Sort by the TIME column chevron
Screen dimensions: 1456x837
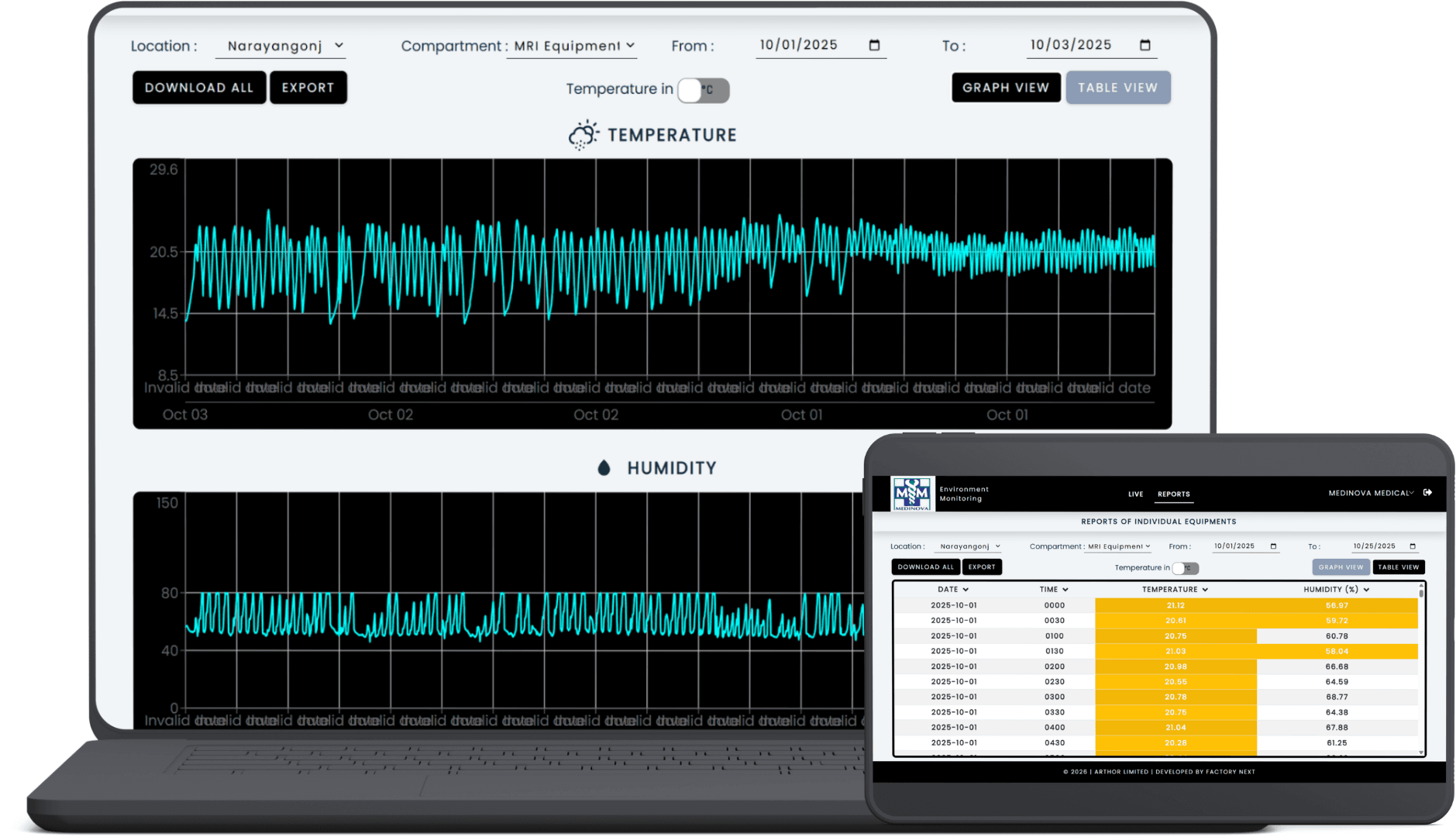[1065, 590]
